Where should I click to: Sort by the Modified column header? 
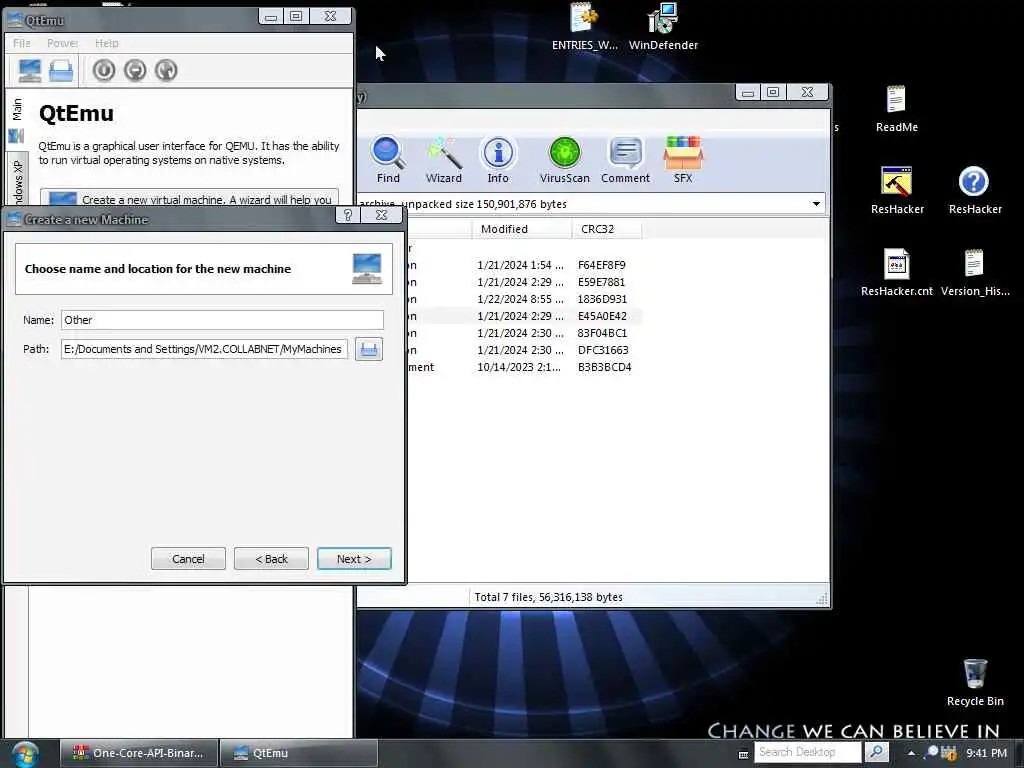(x=520, y=229)
